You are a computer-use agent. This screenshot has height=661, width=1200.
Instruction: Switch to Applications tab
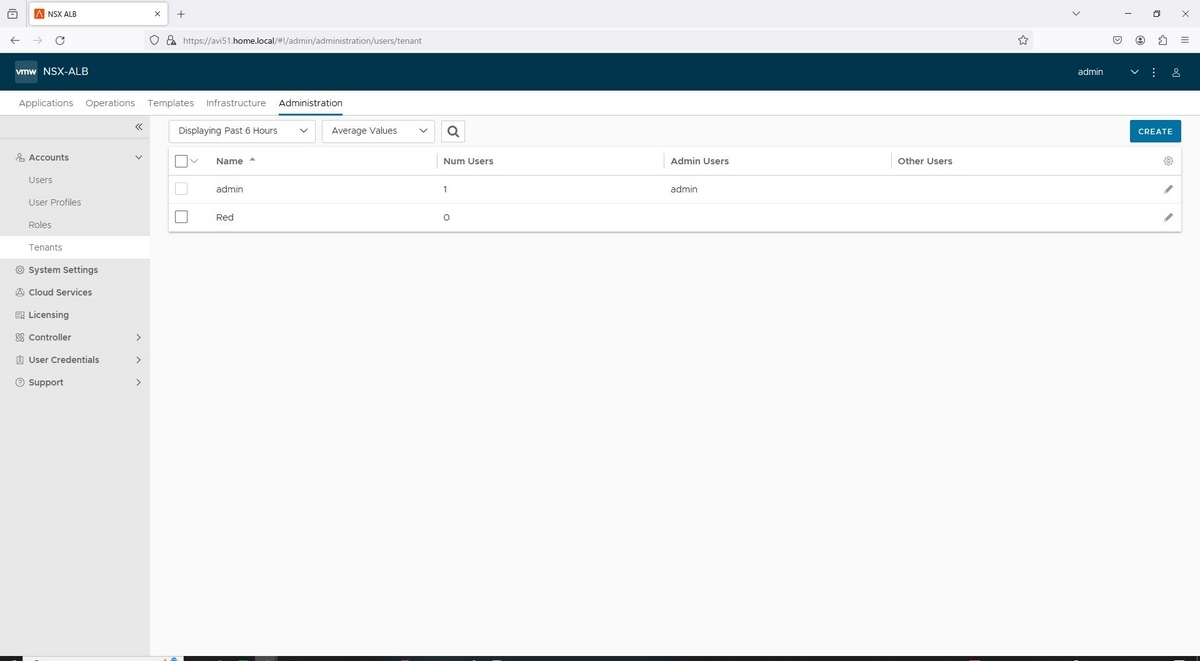(46, 103)
